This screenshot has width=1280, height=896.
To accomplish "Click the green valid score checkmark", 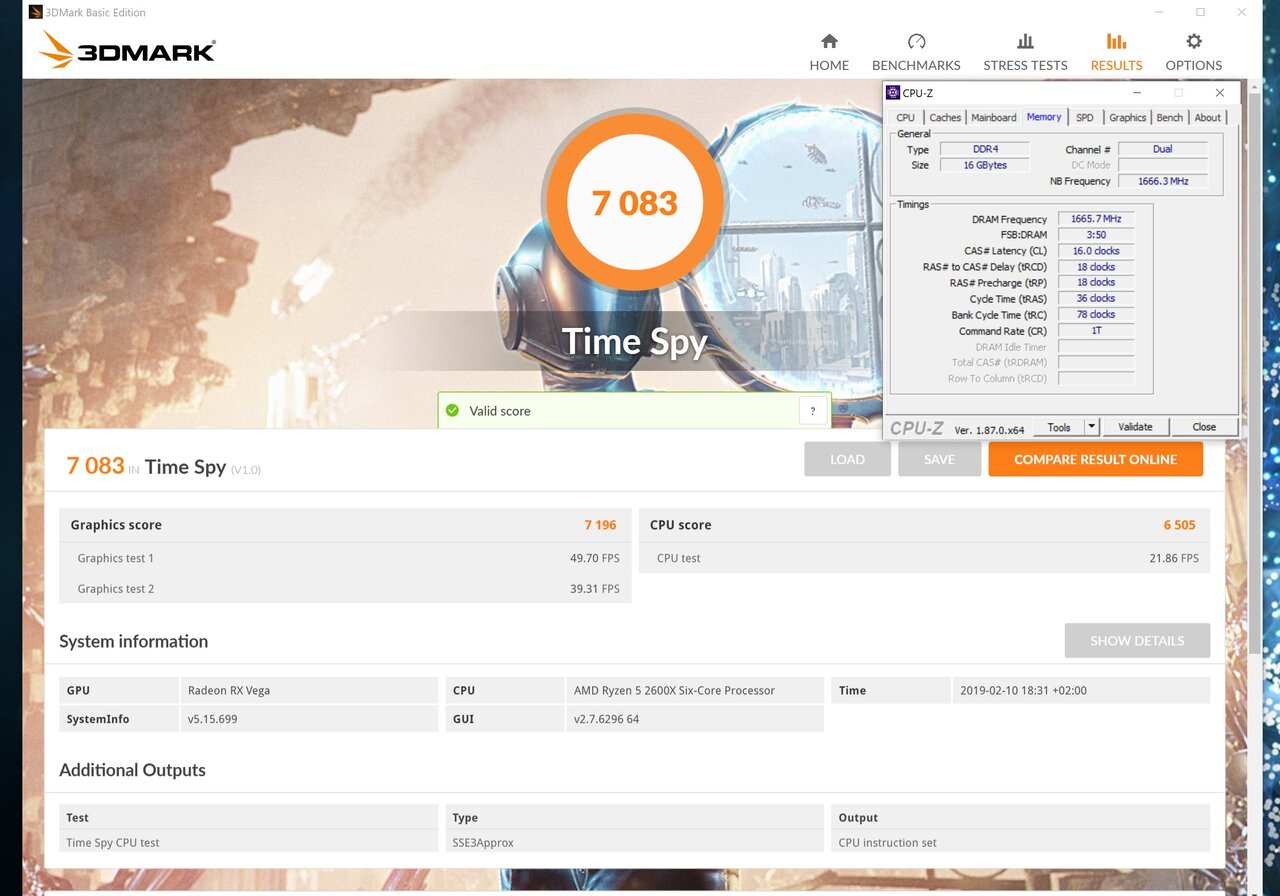I will tap(452, 410).
